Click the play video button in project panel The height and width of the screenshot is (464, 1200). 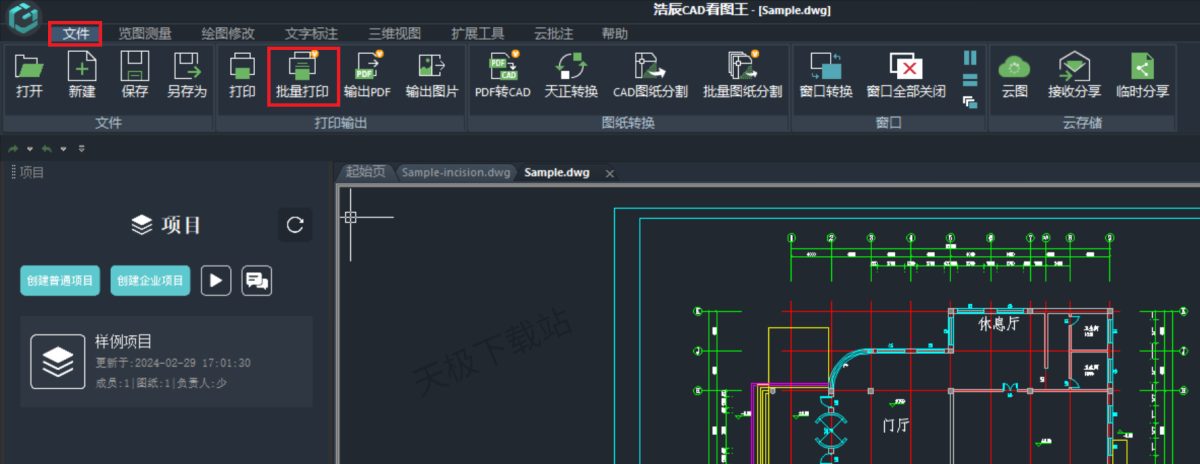point(216,281)
